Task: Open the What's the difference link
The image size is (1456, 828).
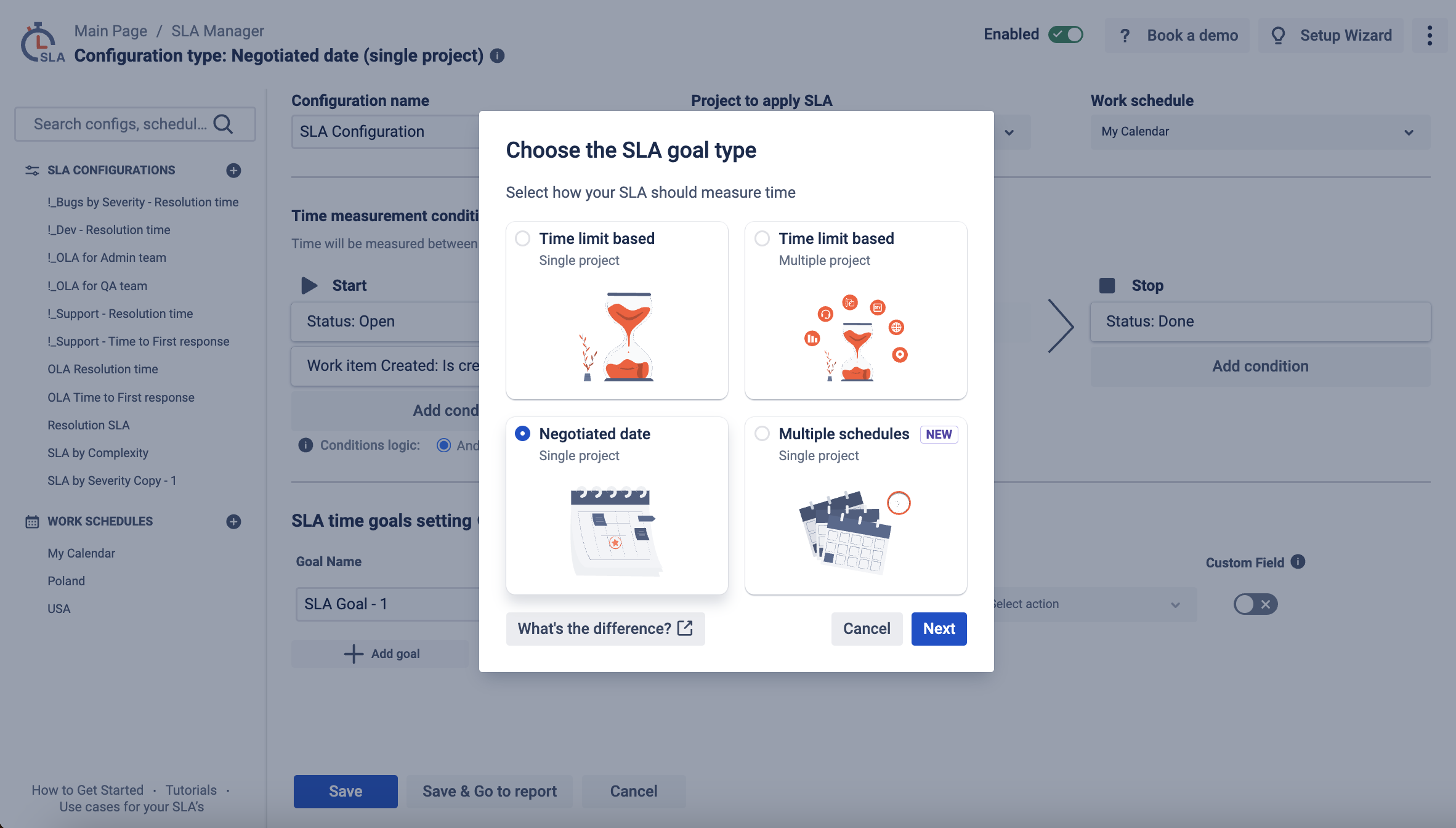Action: coord(605,628)
